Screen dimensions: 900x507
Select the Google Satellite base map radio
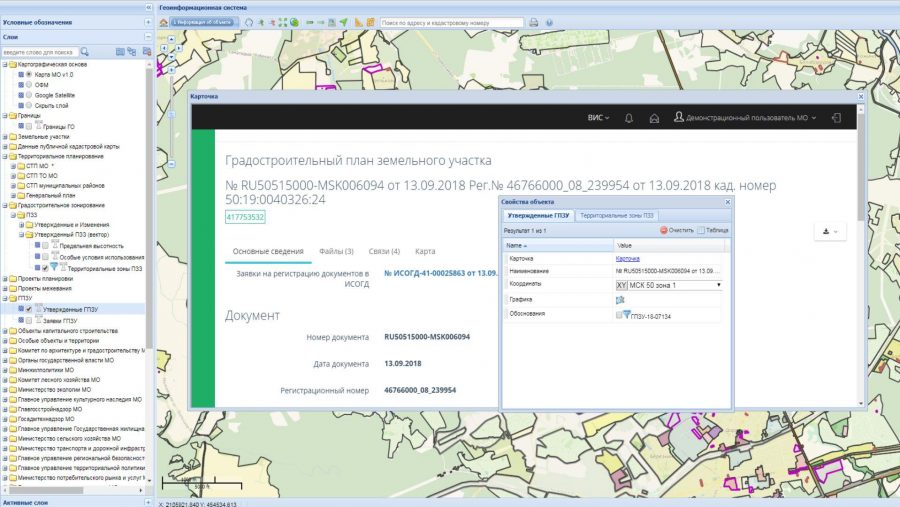[x=29, y=95]
